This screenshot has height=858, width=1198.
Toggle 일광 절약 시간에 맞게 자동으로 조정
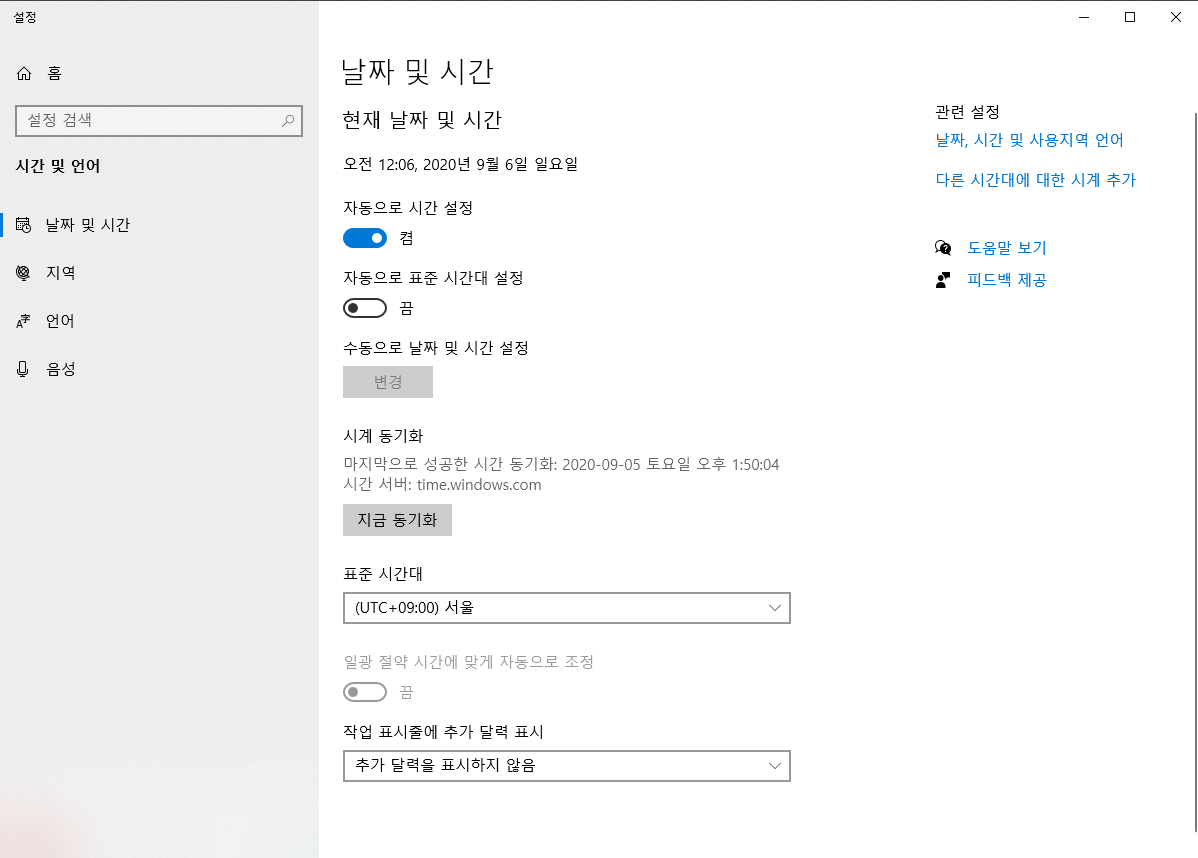365,692
